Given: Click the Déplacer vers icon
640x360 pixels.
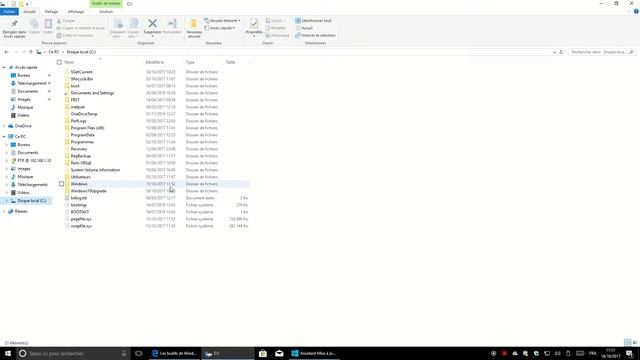Looking at the screenshot, I should [x=118, y=24].
